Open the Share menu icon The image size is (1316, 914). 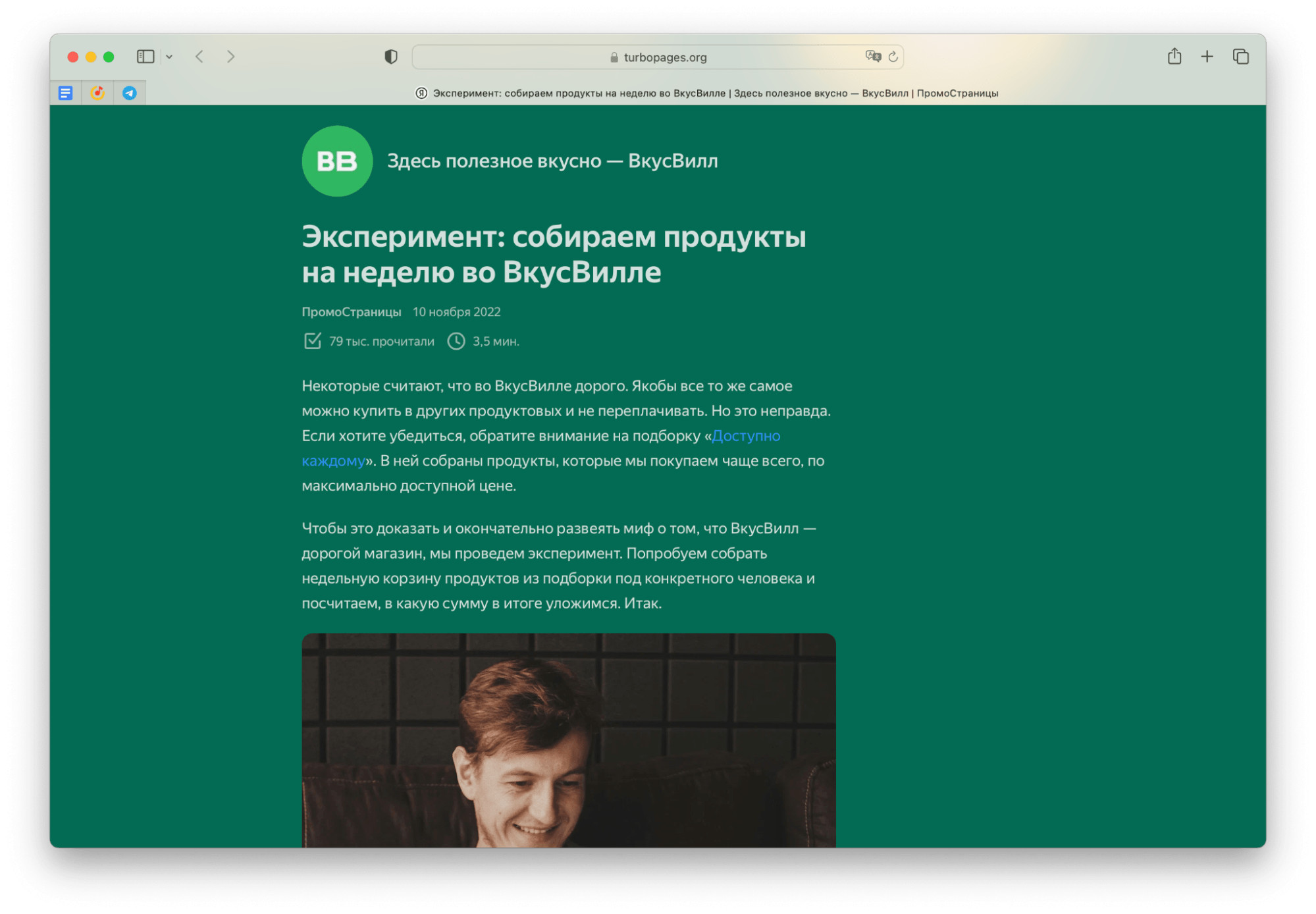1174,57
